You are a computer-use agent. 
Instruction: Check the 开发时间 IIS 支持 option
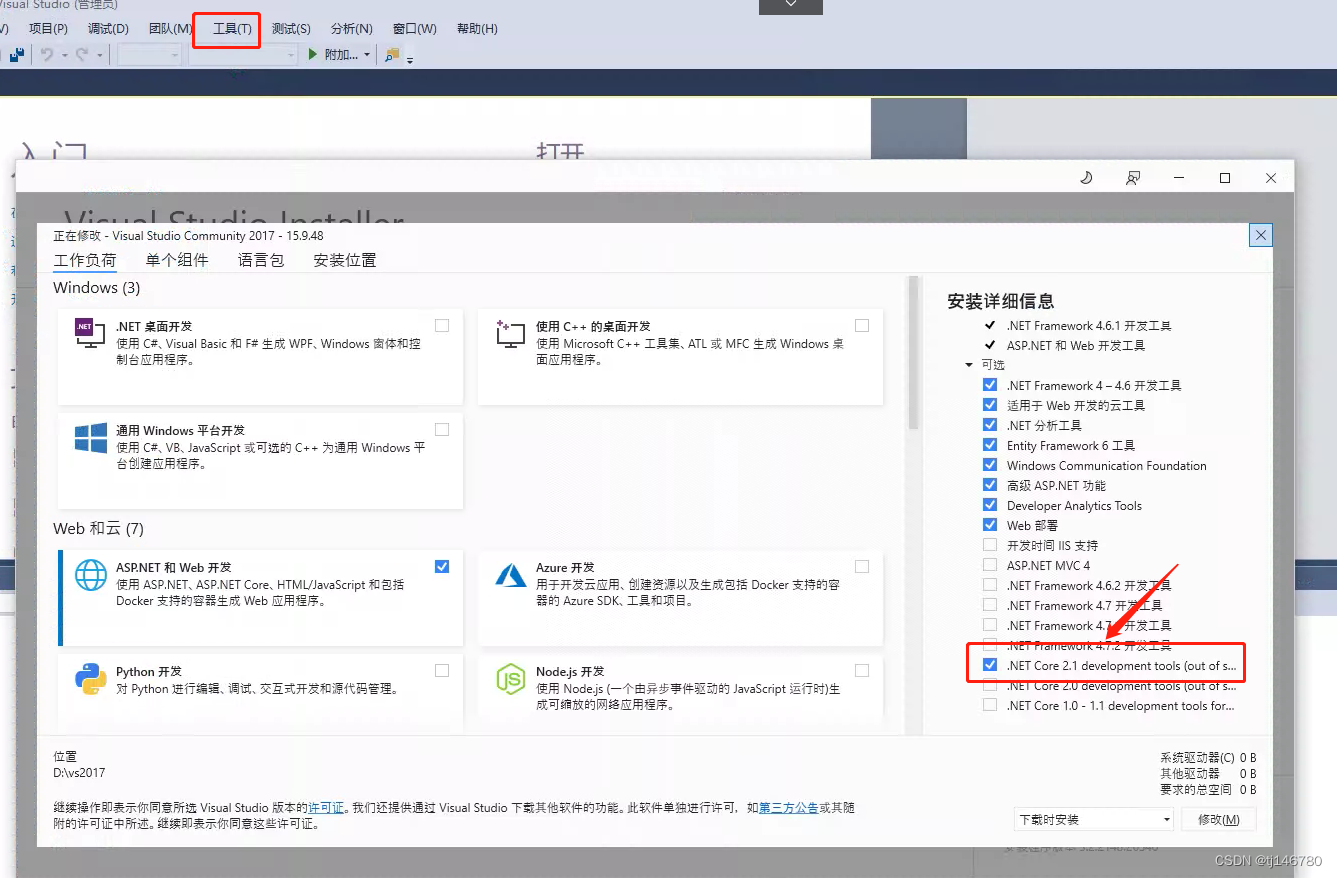[990, 545]
